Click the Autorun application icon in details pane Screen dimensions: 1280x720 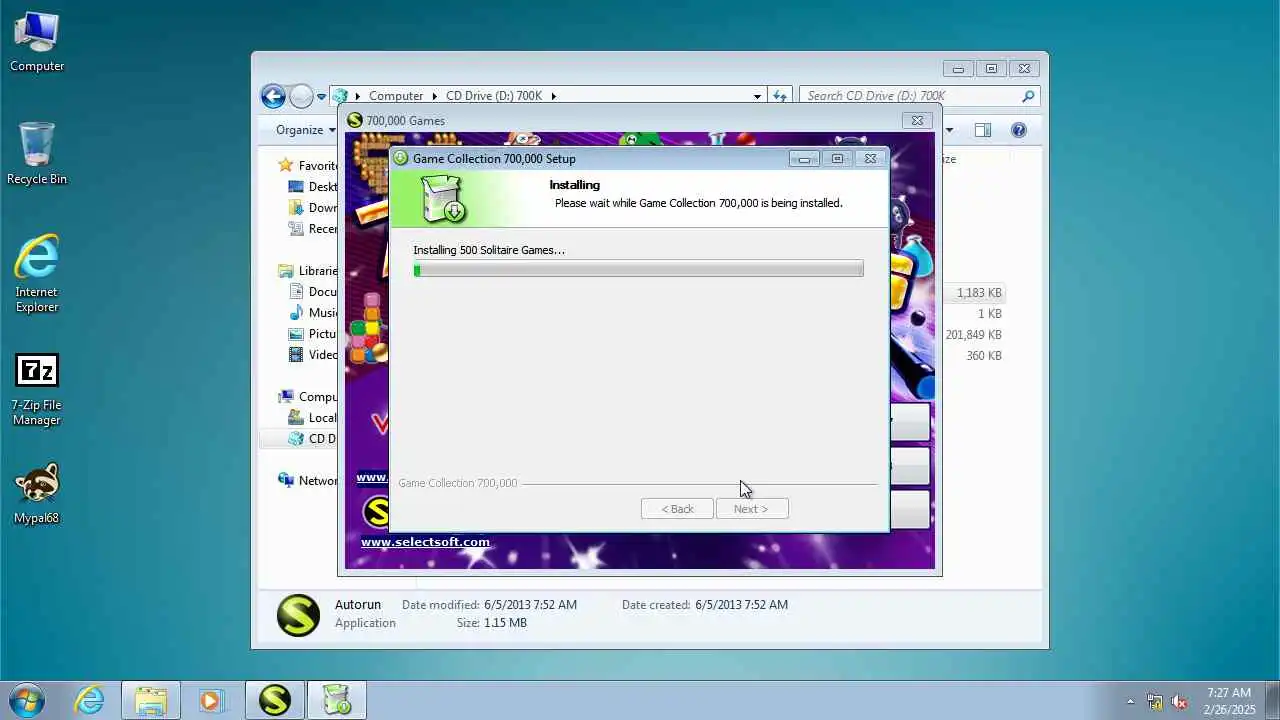pos(299,615)
